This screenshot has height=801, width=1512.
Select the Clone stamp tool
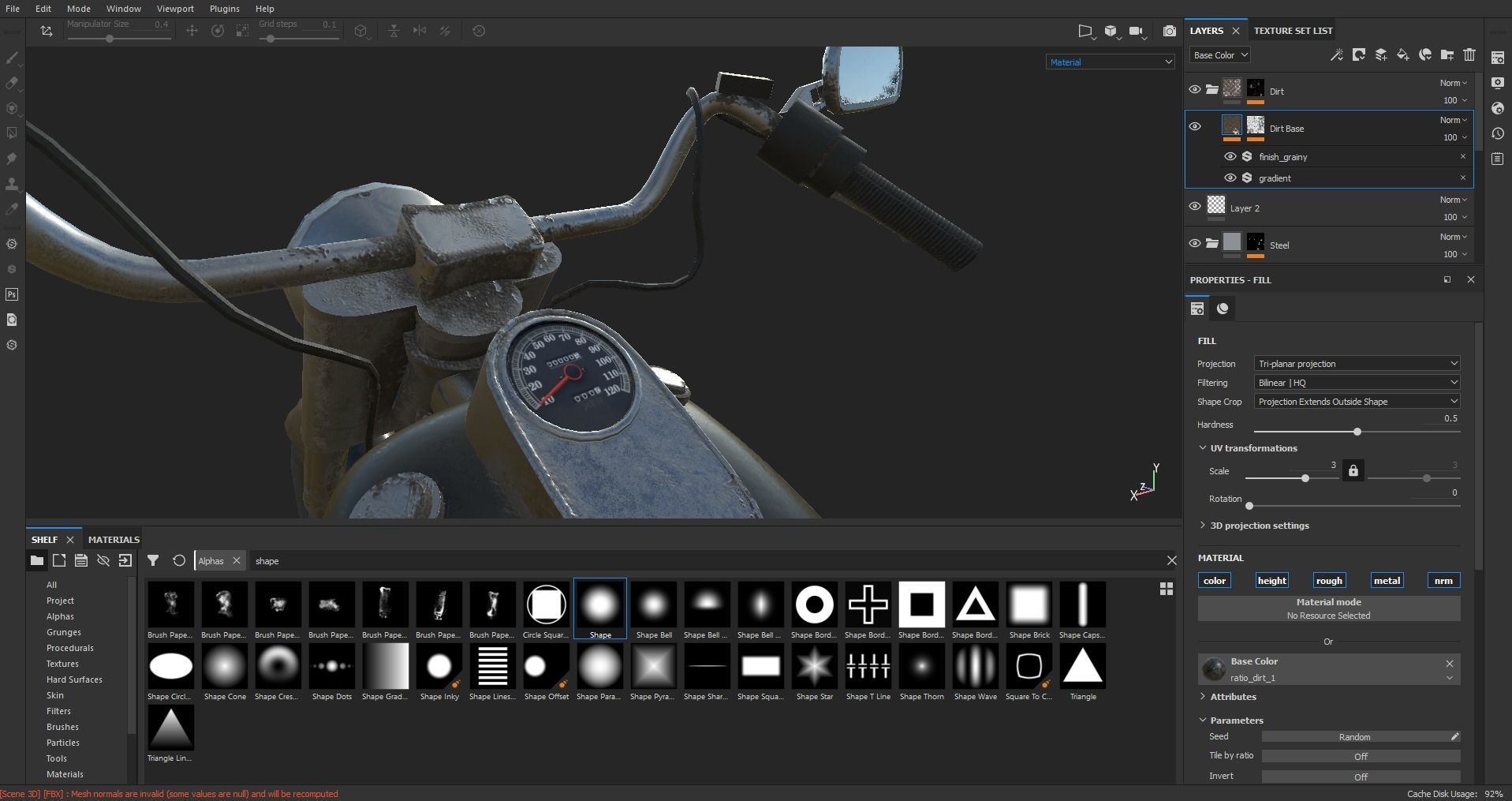[12, 184]
